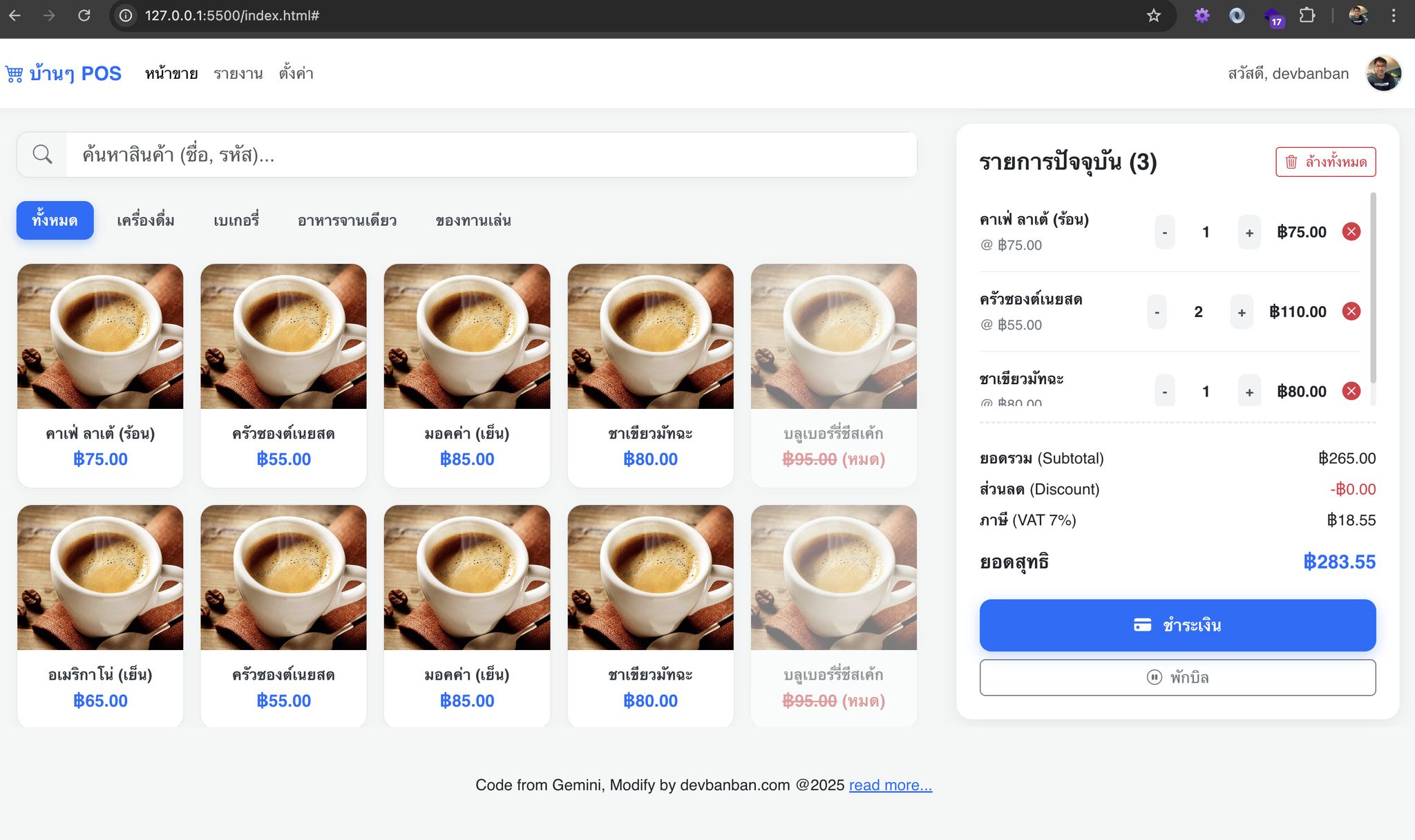Open browser extensions puzzle icon
Viewport: 1415px width, 840px height.
(x=1307, y=15)
